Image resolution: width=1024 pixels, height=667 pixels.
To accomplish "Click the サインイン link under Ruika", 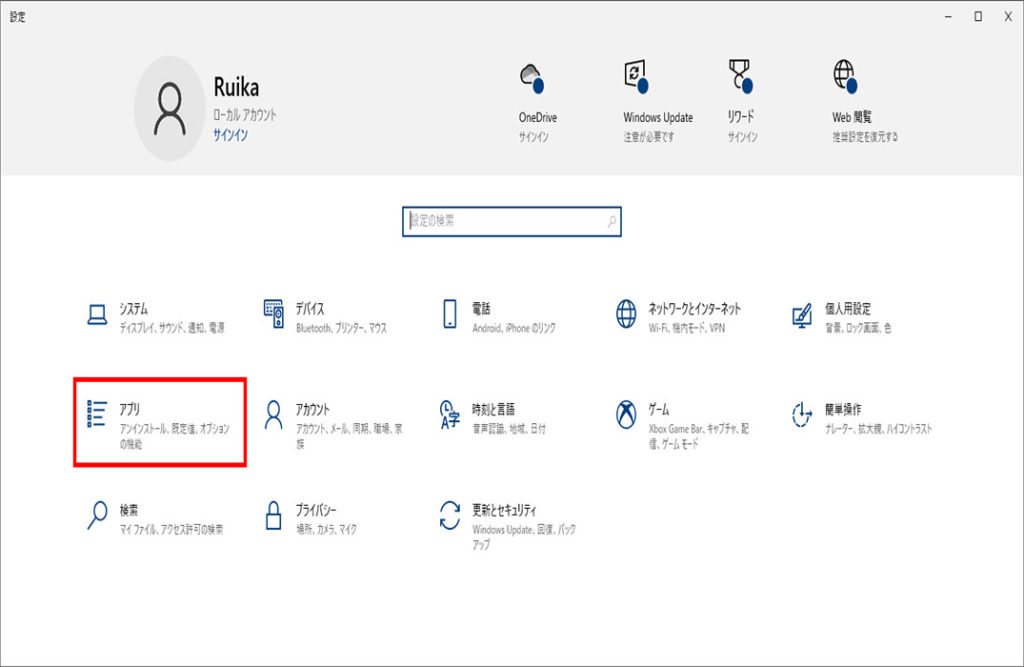I will click(230, 134).
